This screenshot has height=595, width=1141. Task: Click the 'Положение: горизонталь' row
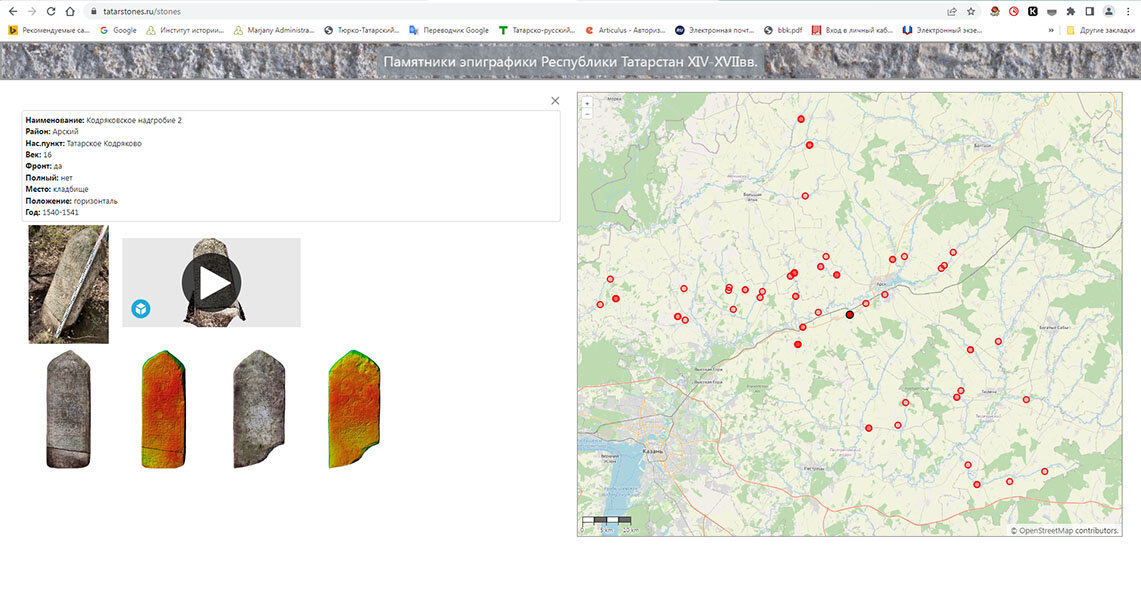point(71,201)
